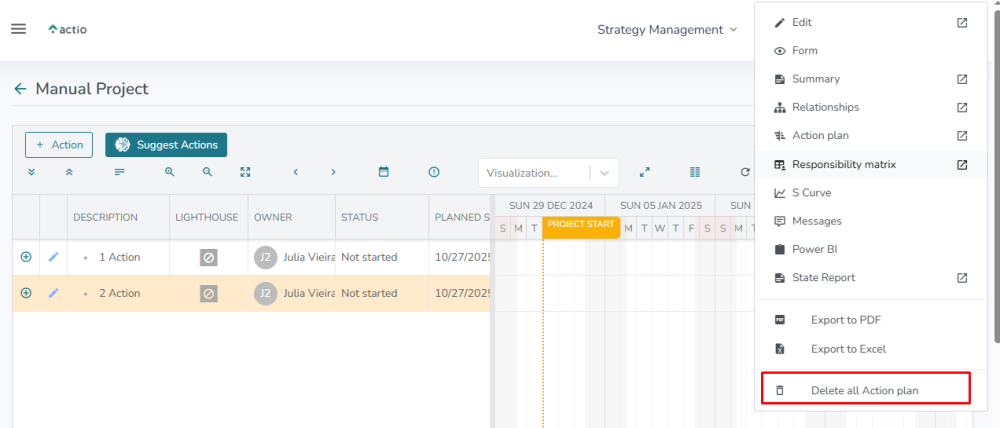Select the '1 Action' description cell

[119, 258]
